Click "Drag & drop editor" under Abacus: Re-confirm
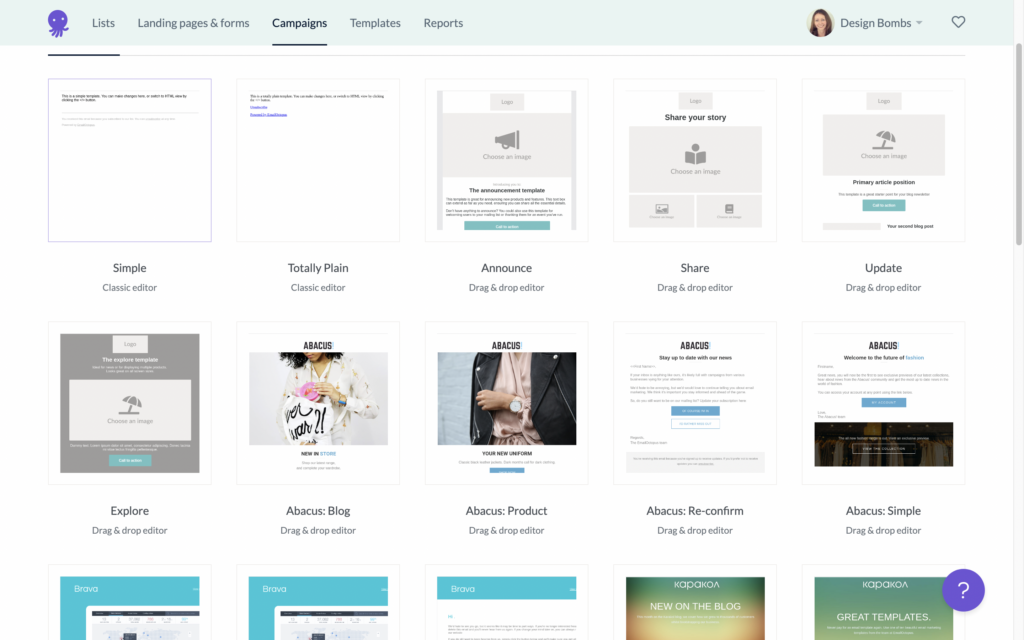Viewport: 1024px width, 640px height. click(695, 530)
